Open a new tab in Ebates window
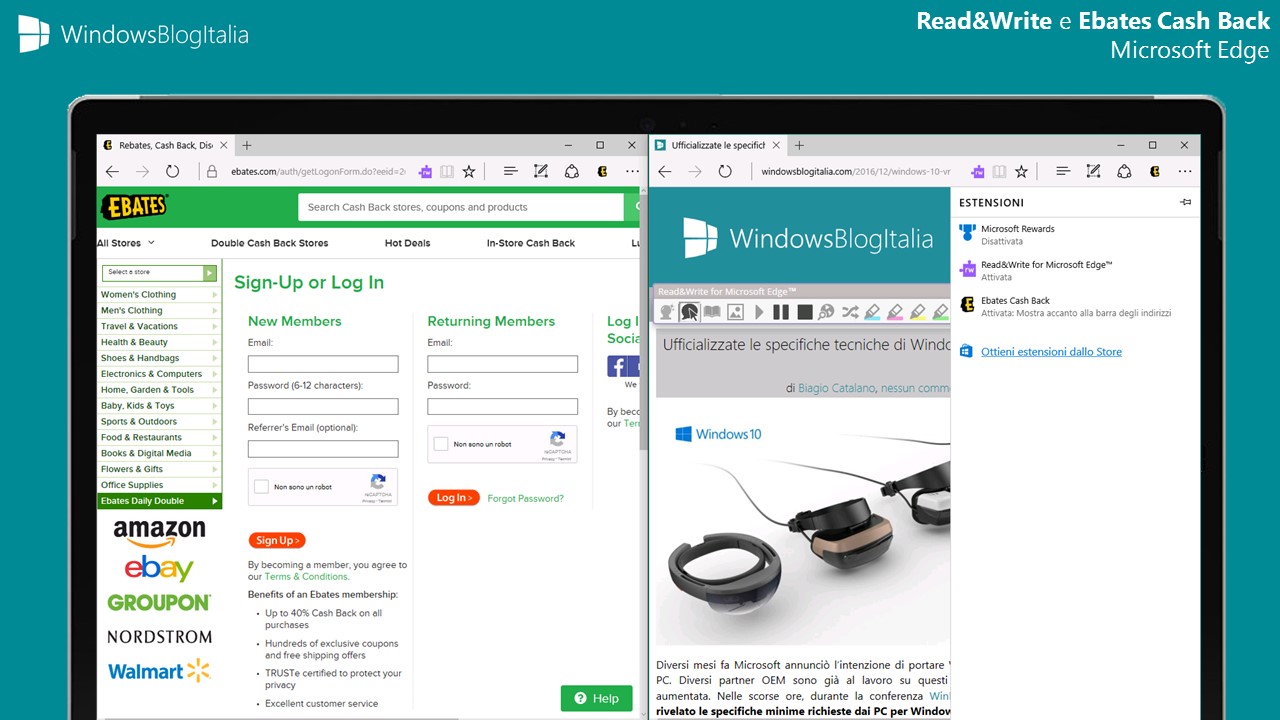This screenshot has width=1280, height=720. pyautogui.click(x=247, y=145)
